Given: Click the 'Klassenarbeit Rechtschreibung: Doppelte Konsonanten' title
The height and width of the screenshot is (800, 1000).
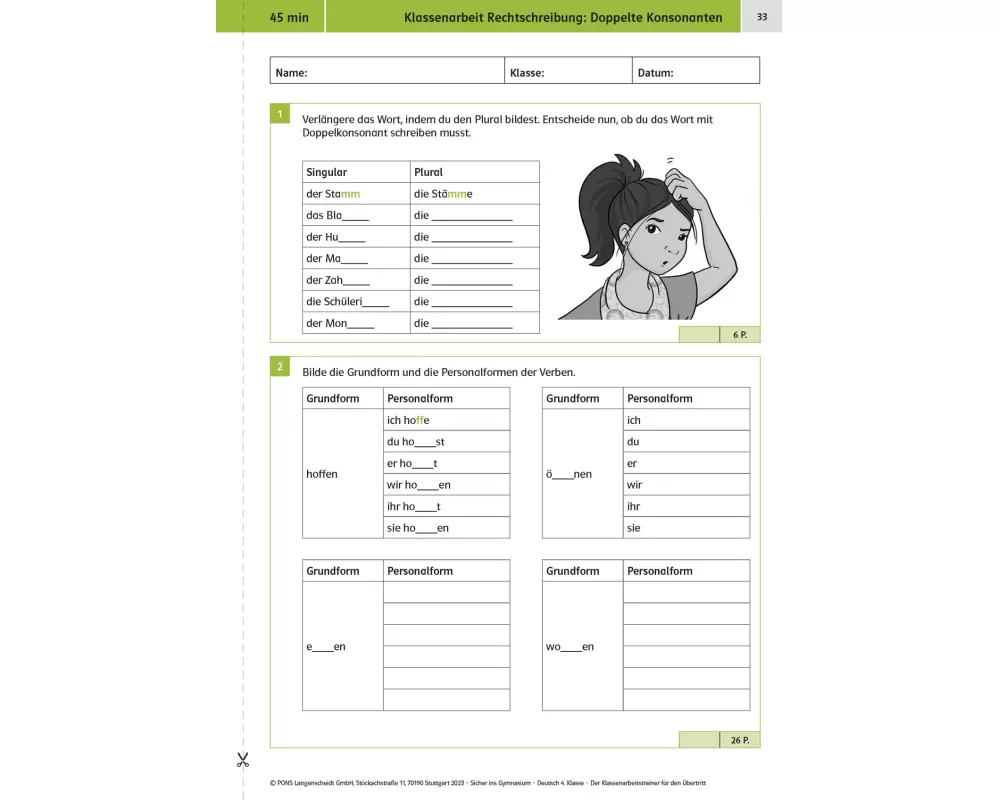Looking at the screenshot, I should pyautogui.click(x=562, y=17).
